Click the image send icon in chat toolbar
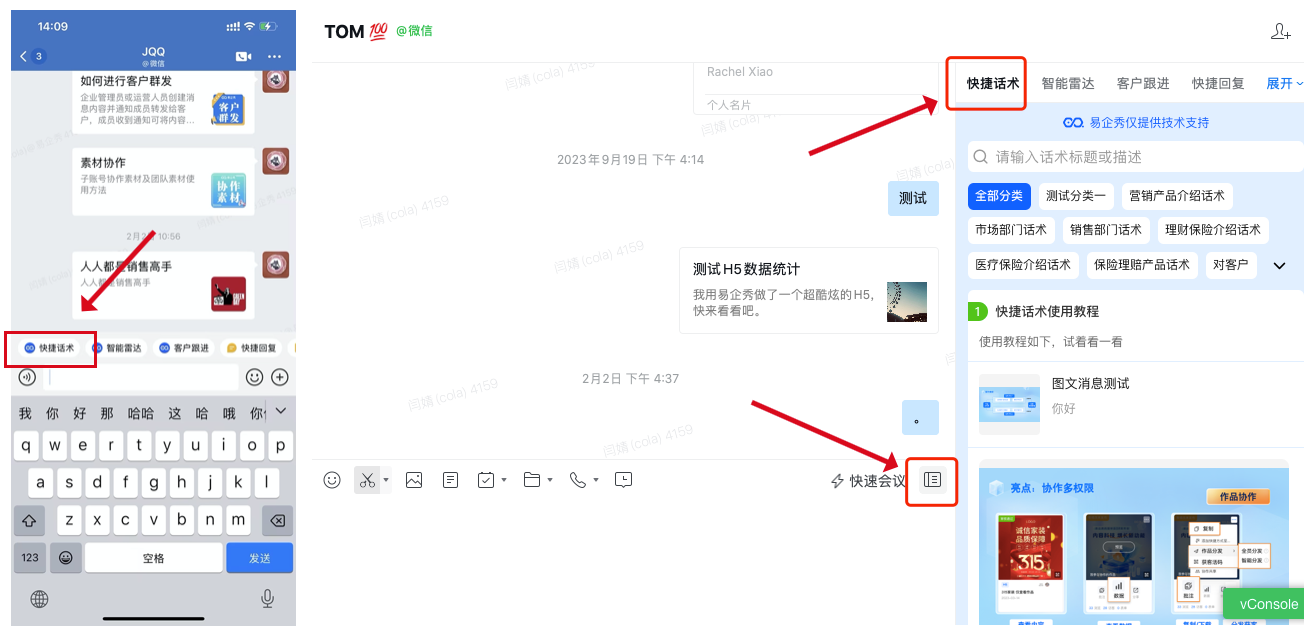The width and height of the screenshot is (1315, 637). click(x=414, y=480)
